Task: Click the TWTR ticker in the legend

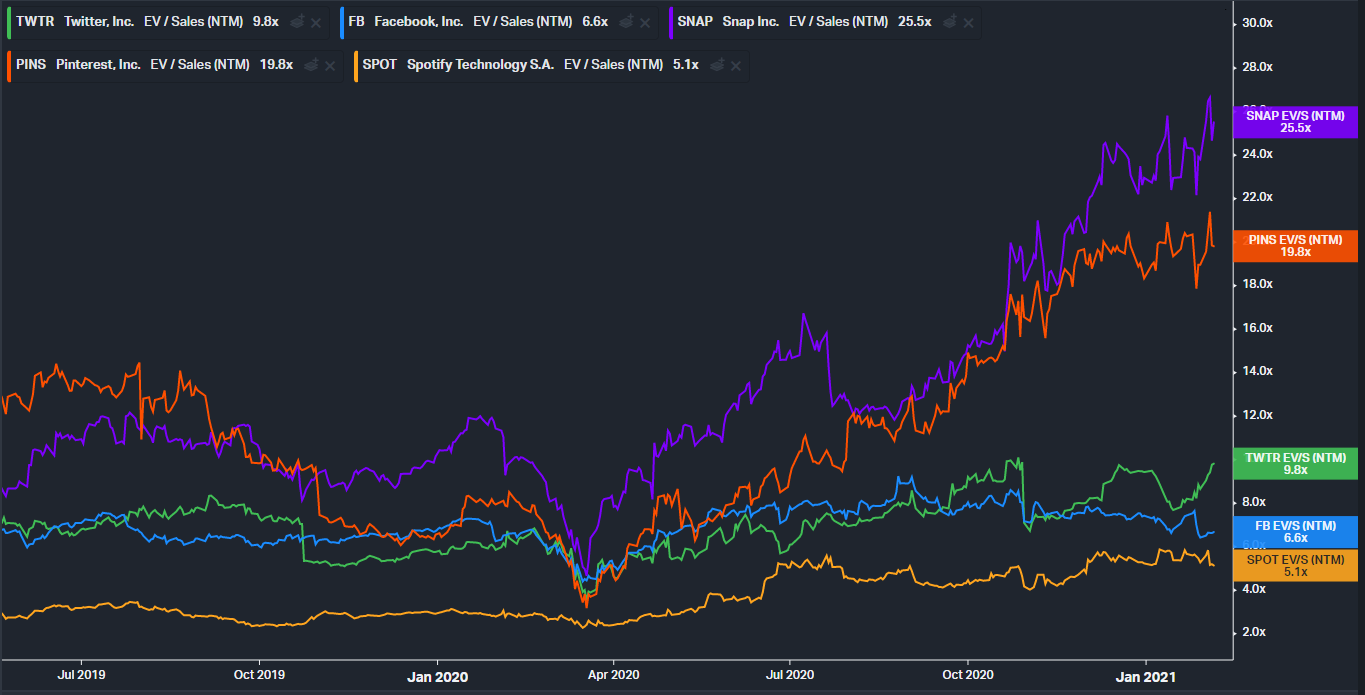Action: pyautogui.click(x=35, y=22)
